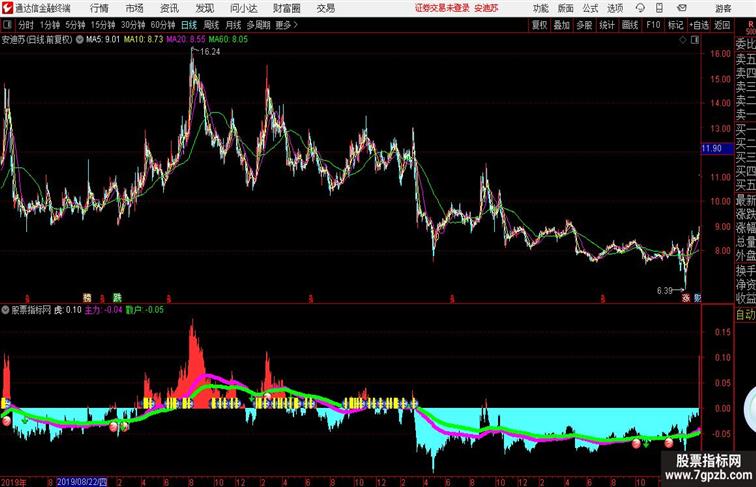The width and height of the screenshot is (756, 487).
Task: Open the 问小达 menu
Action: [243, 8]
